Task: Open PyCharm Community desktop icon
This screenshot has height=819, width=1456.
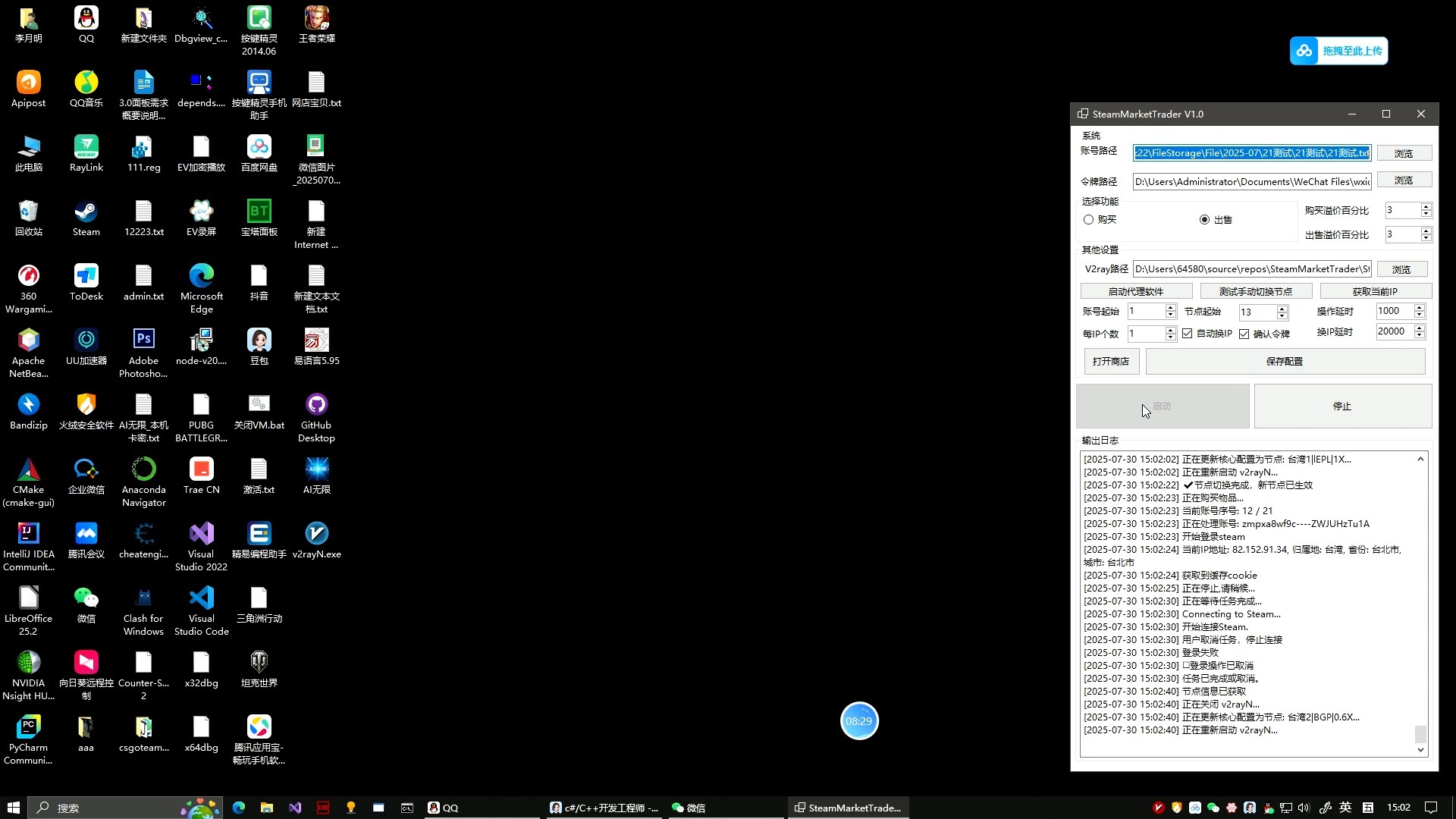Action: [x=28, y=739]
